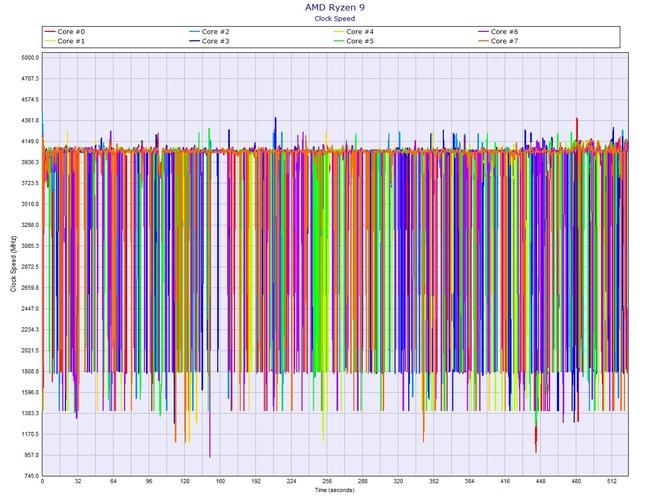Click the Core #3 legend label
670x502 pixels.
point(215,41)
